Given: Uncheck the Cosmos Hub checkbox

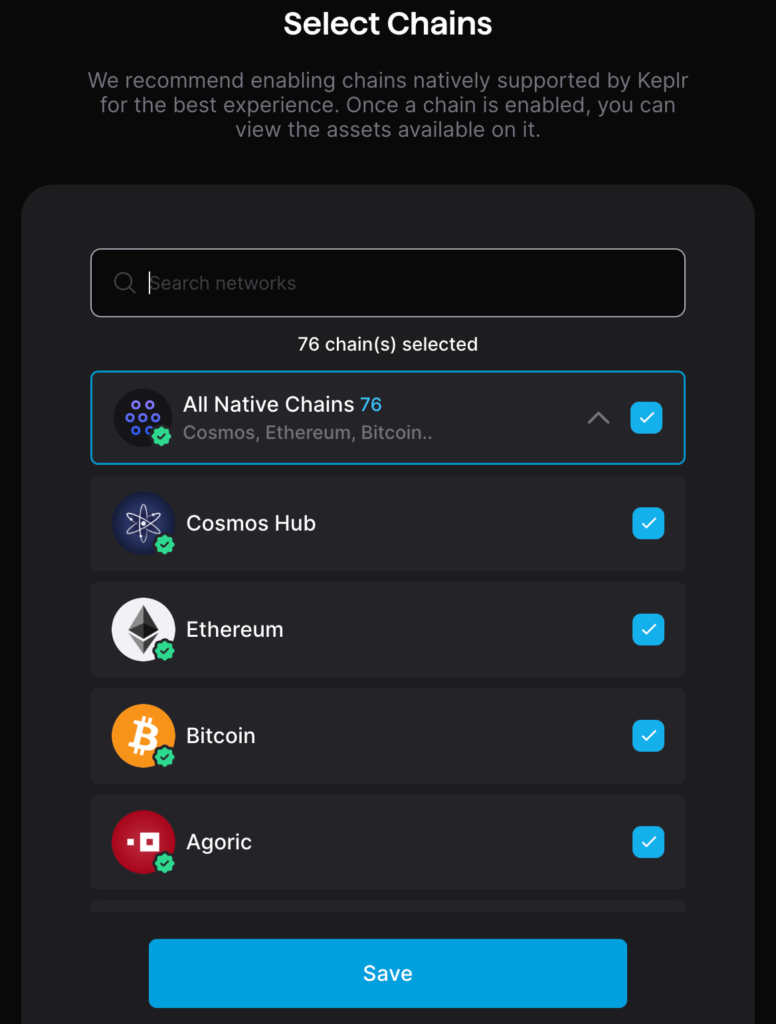Looking at the screenshot, I should pyautogui.click(x=648, y=523).
